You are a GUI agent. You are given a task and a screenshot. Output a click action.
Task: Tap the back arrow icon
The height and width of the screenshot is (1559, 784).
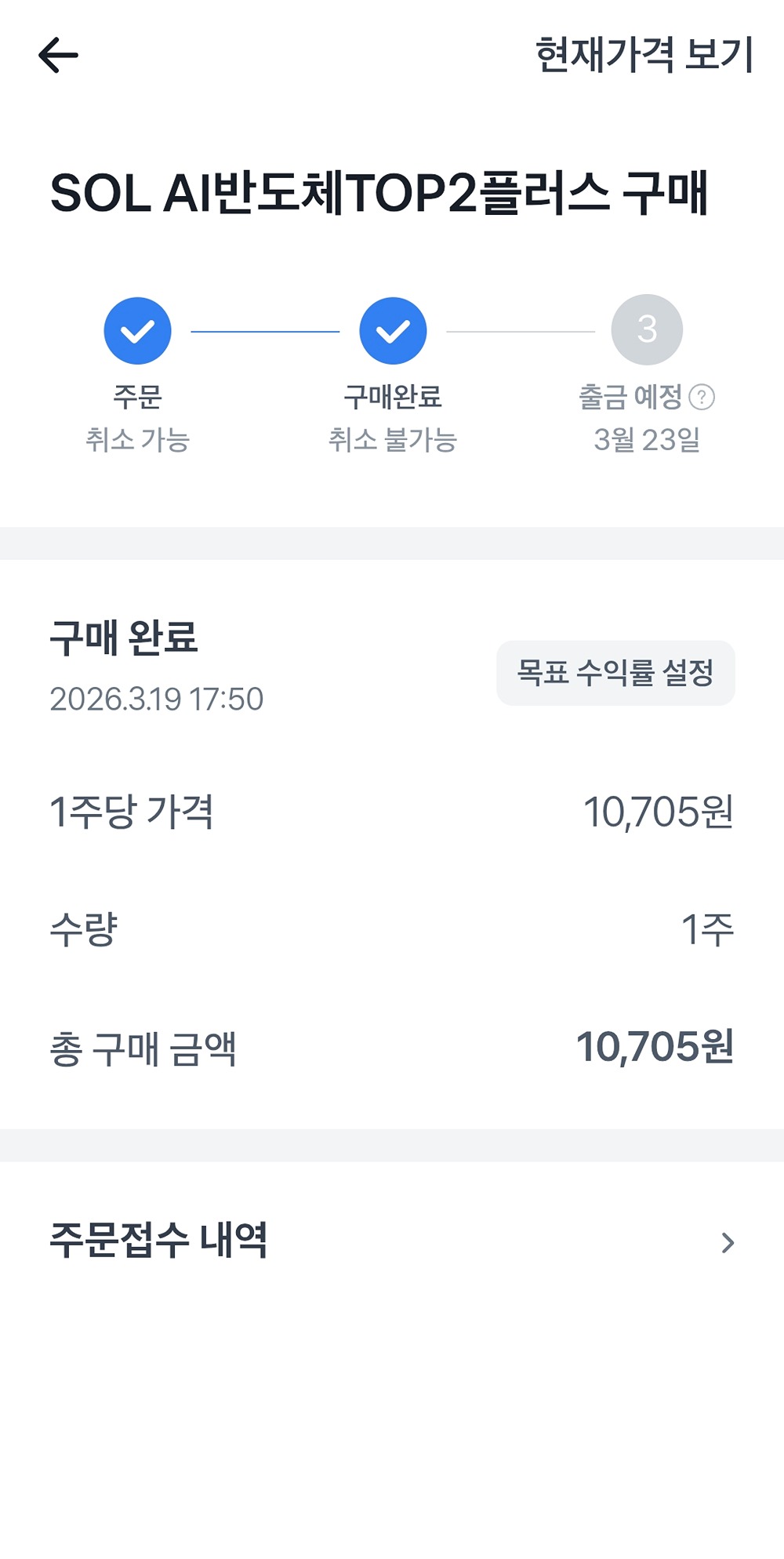point(59,56)
